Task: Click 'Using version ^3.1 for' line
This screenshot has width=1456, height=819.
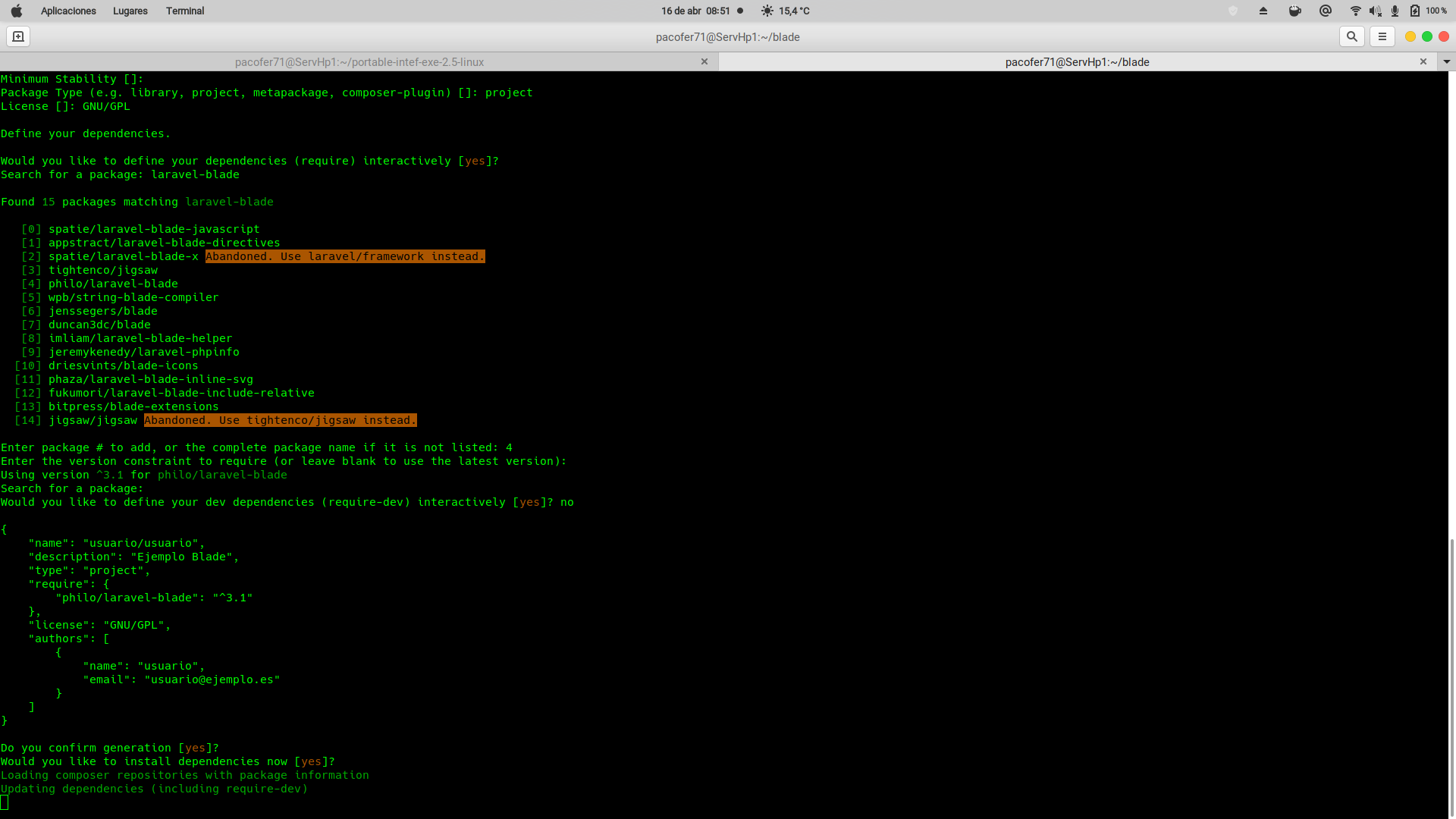Action: point(144,475)
